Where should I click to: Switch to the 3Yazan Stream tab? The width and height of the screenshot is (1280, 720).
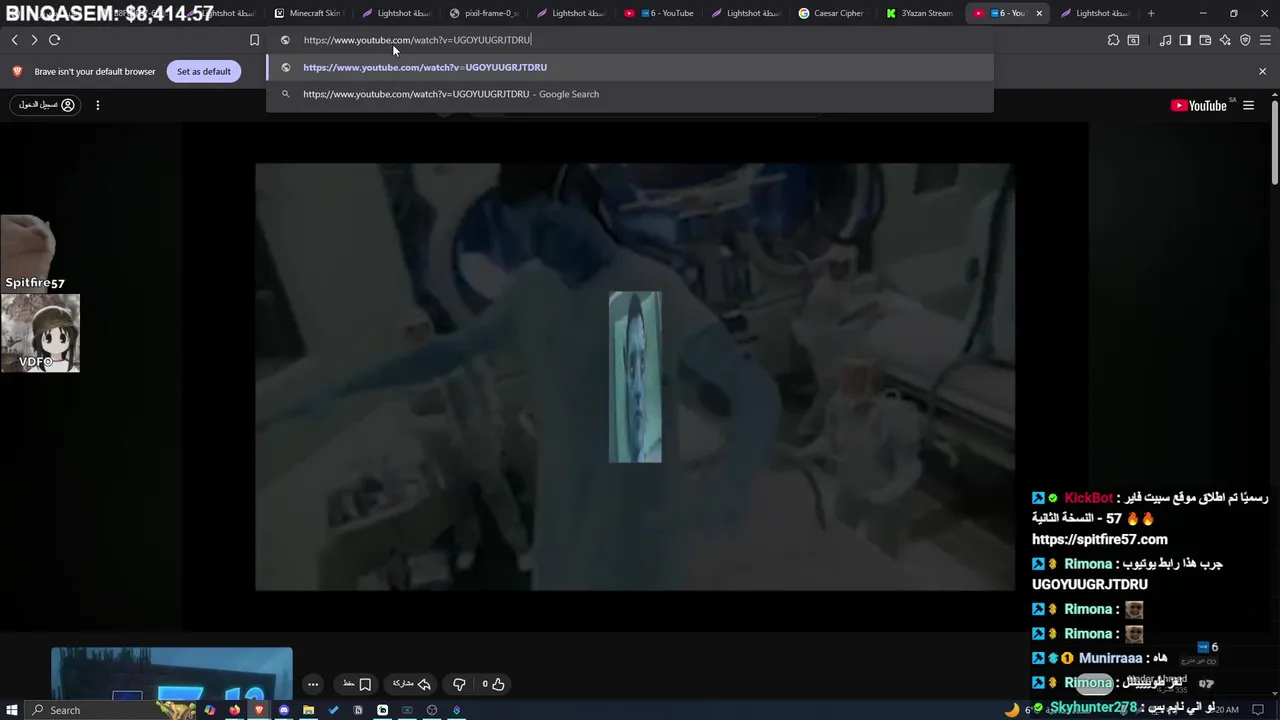point(920,13)
